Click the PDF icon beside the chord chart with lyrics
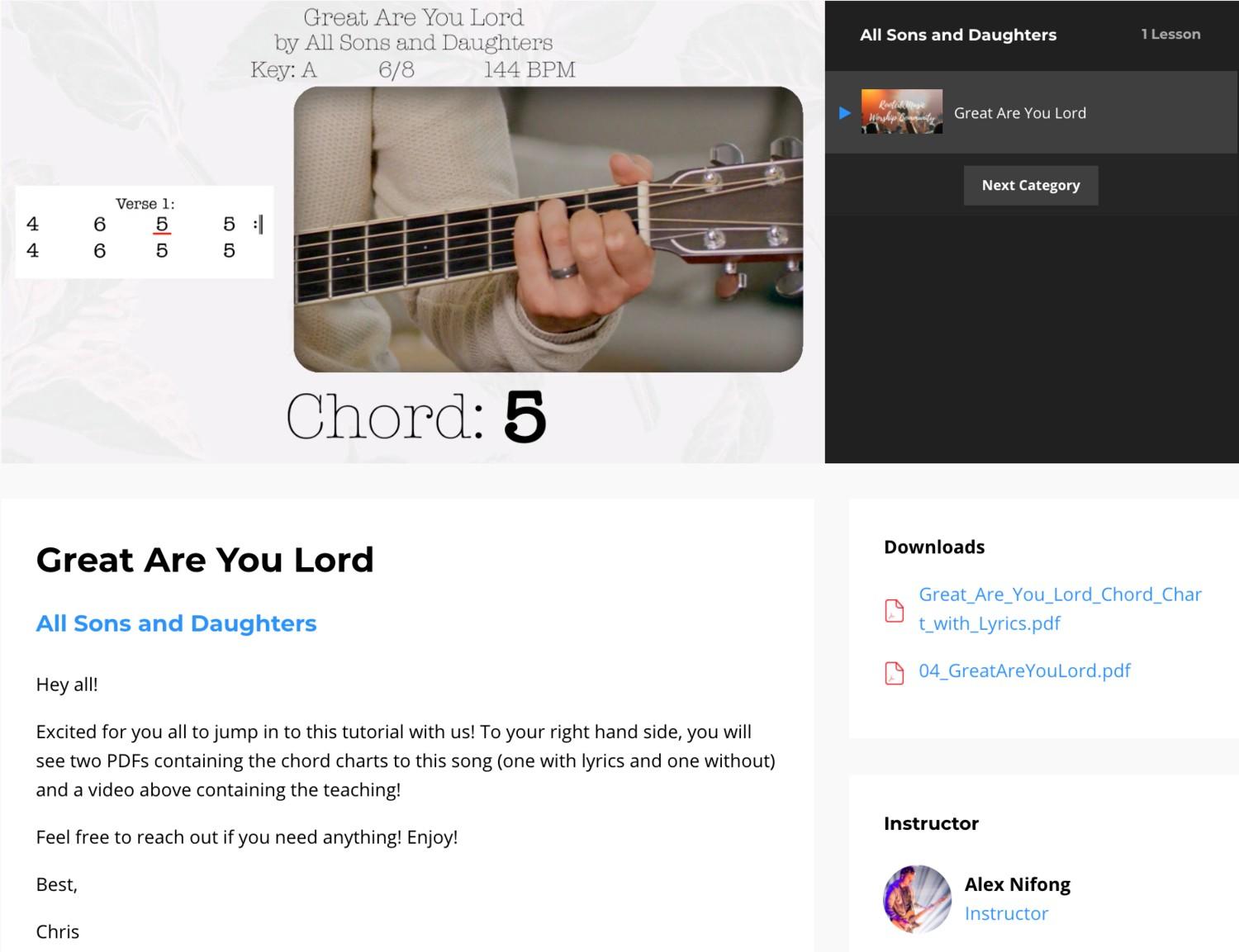Image resolution: width=1239 pixels, height=952 pixels. click(x=894, y=610)
